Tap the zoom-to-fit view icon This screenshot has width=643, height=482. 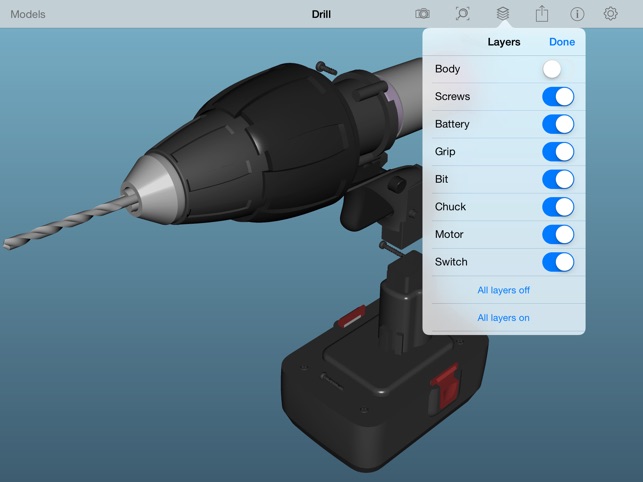[x=463, y=14]
